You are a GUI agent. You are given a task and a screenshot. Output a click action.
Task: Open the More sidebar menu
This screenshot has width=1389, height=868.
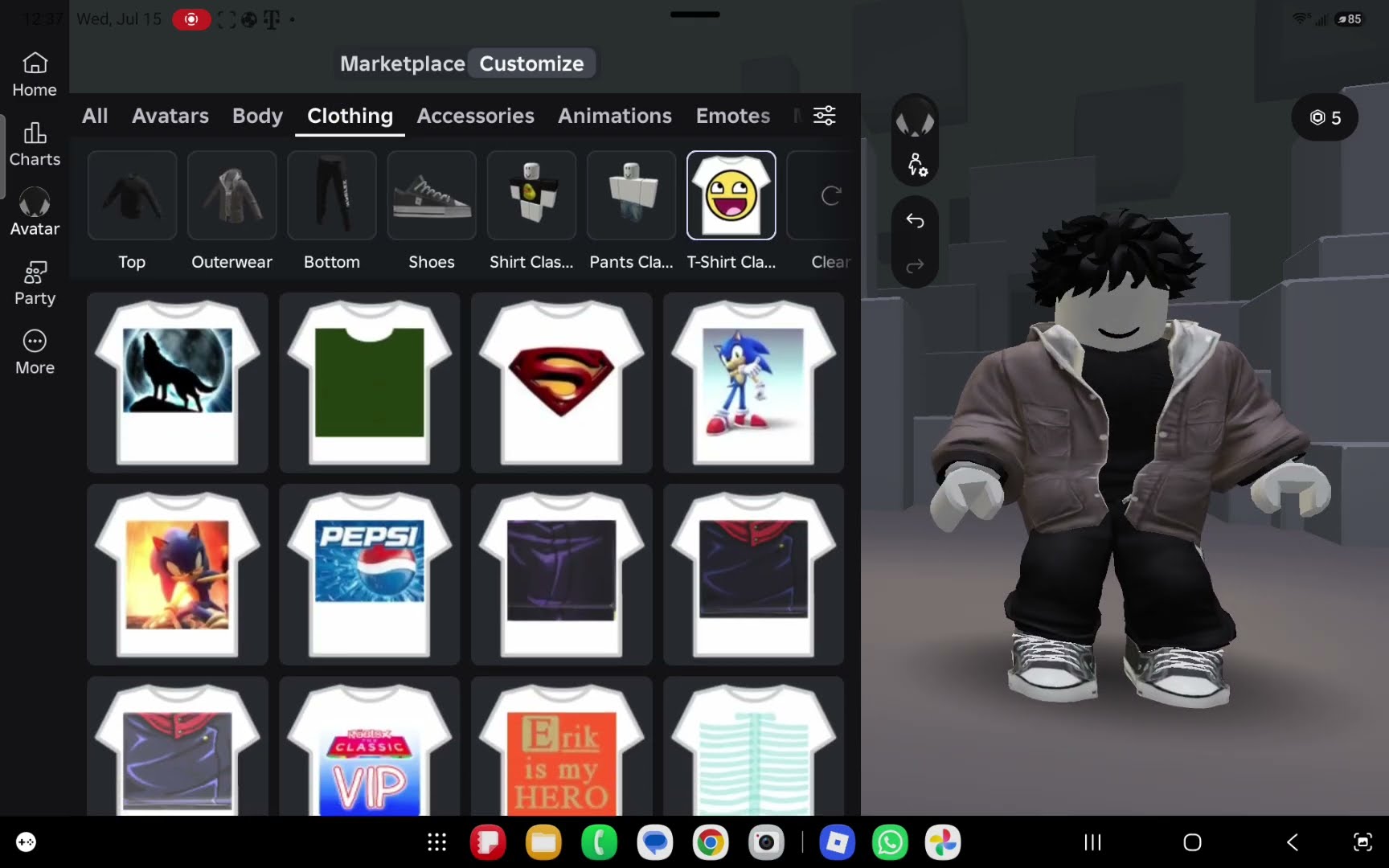35,353
